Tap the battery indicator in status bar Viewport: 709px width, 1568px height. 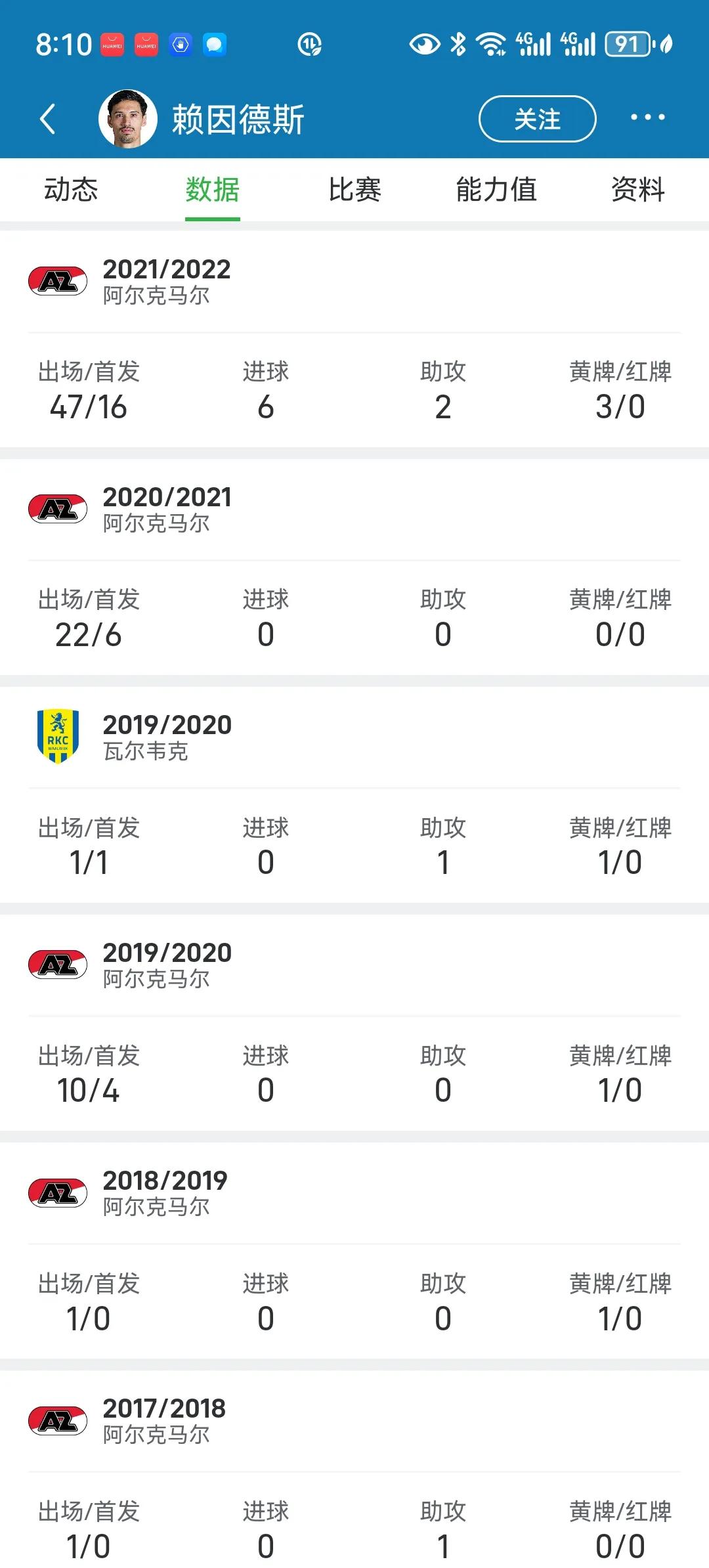[629, 44]
